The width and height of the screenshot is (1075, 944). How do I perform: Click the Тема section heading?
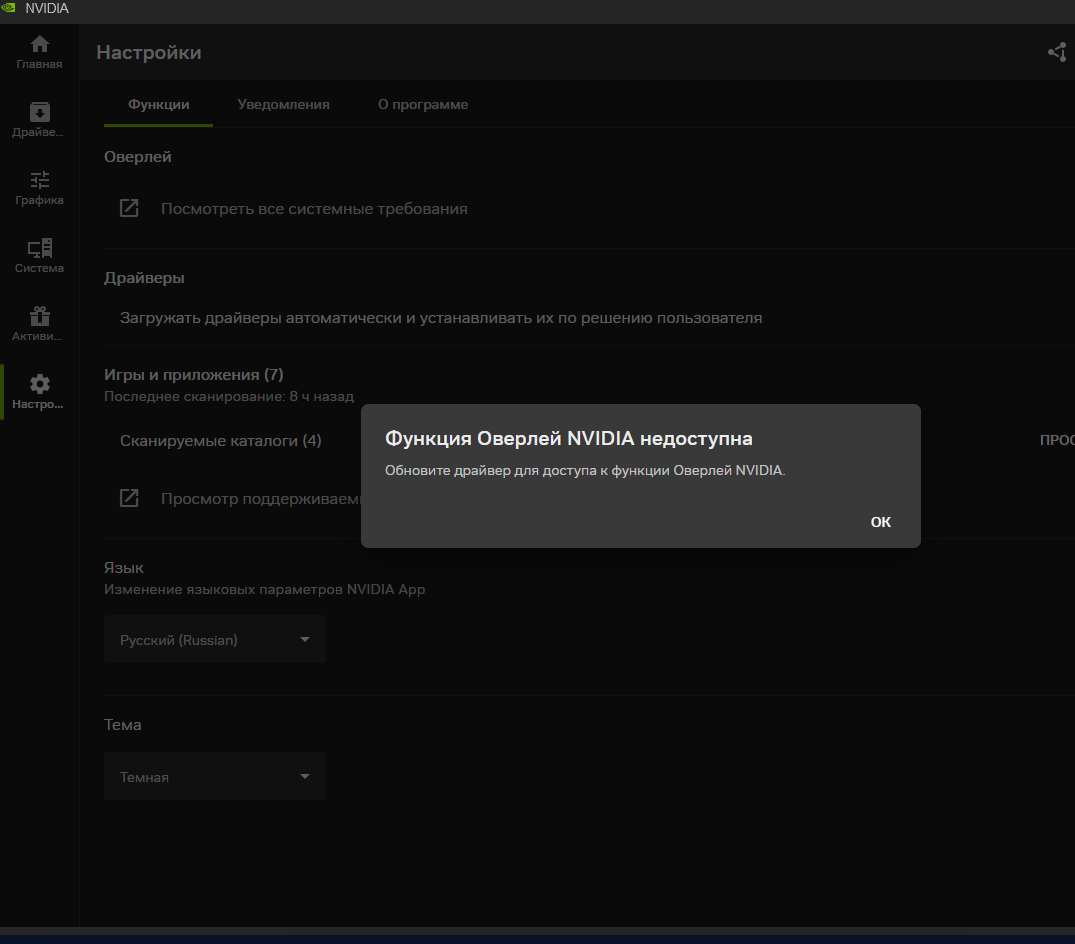[x=123, y=725]
